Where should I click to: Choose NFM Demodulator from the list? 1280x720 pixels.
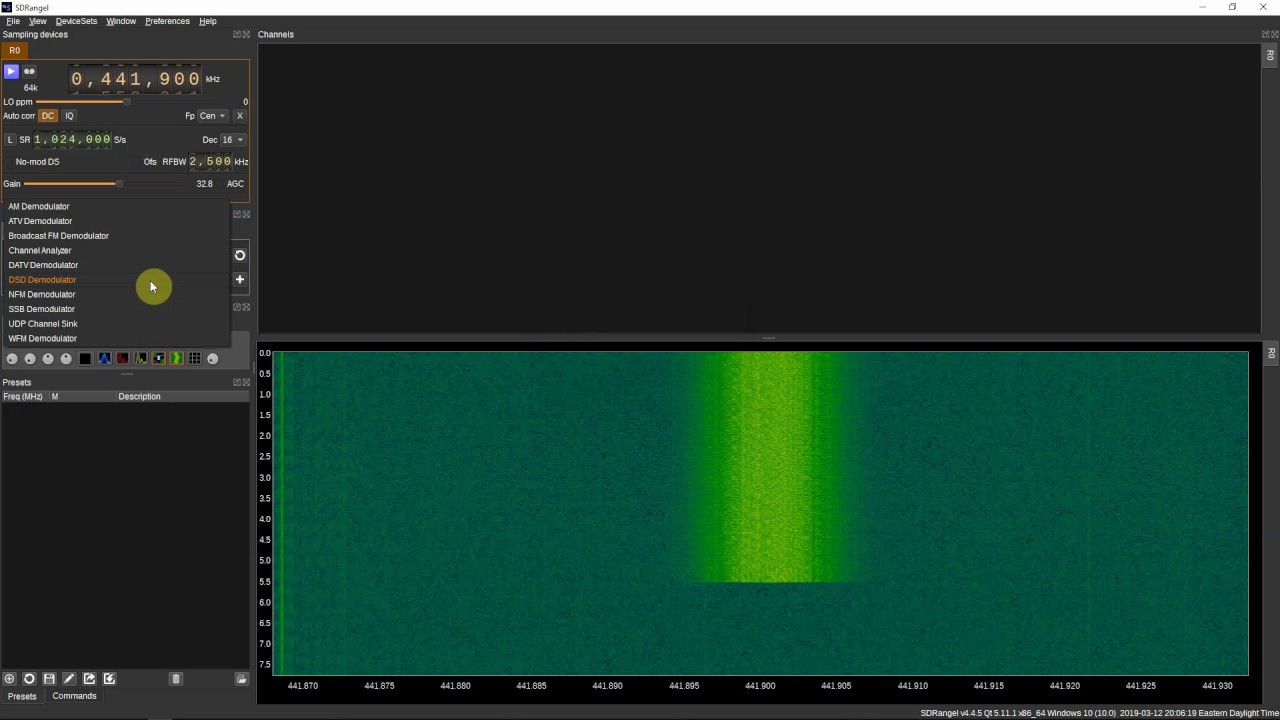pyautogui.click(x=115, y=294)
